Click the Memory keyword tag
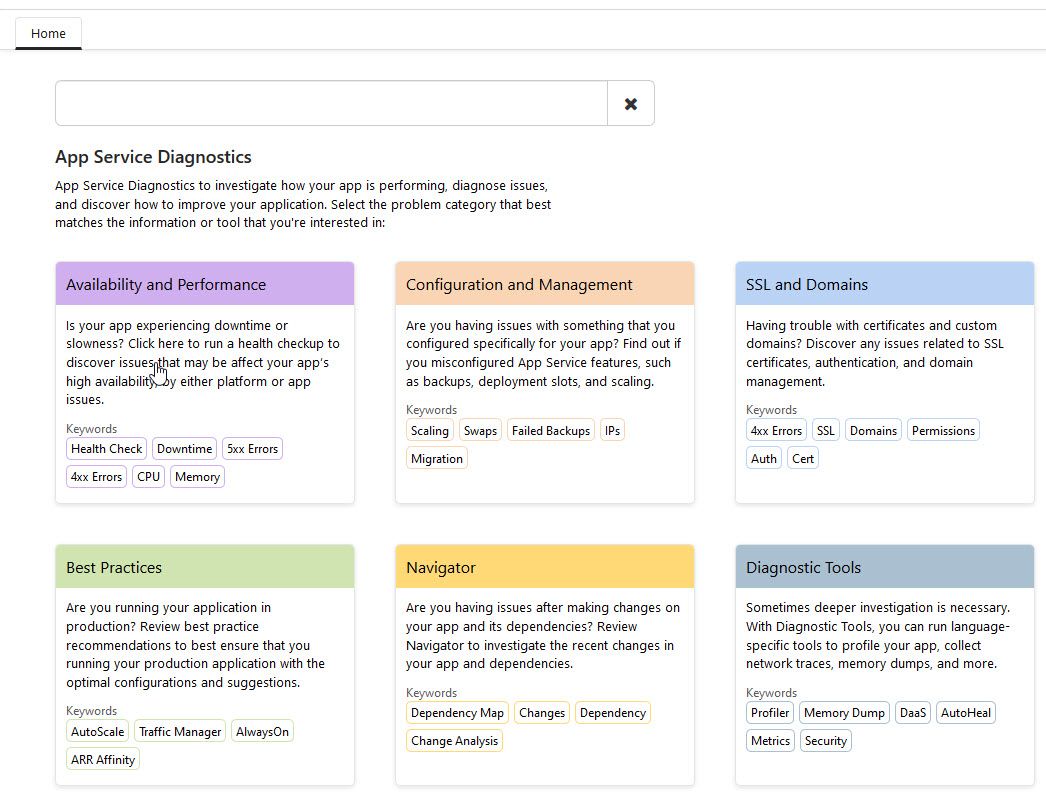 pos(197,477)
